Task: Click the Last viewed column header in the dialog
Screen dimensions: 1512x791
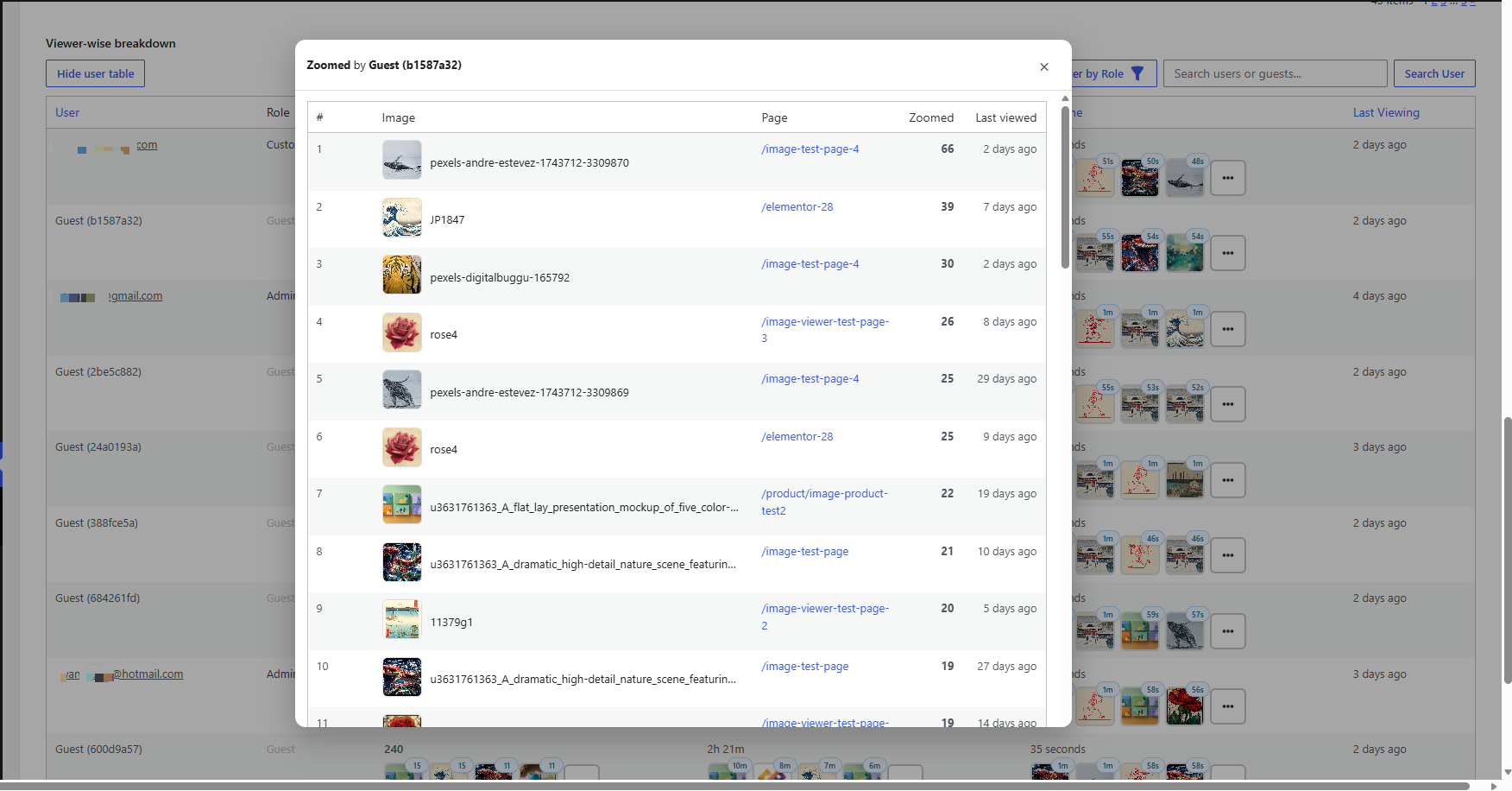Action: 1006,117
